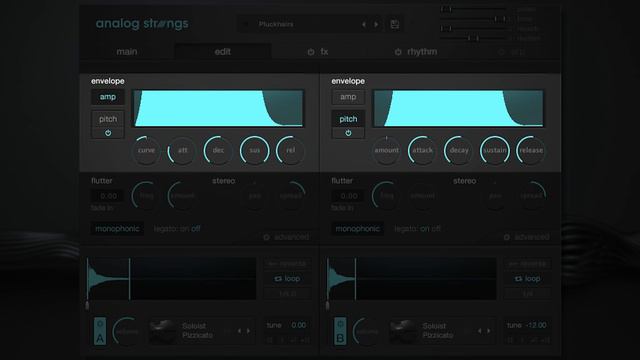The height and width of the screenshot is (360, 640).
Task: Toggle the pitch power icon in the left envelope
Action: point(108,133)
